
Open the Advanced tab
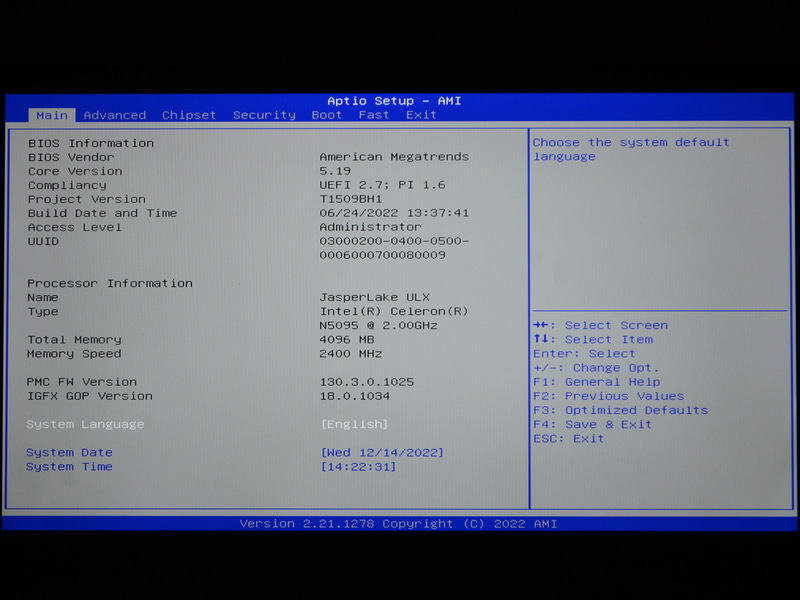tap(115, 115)
